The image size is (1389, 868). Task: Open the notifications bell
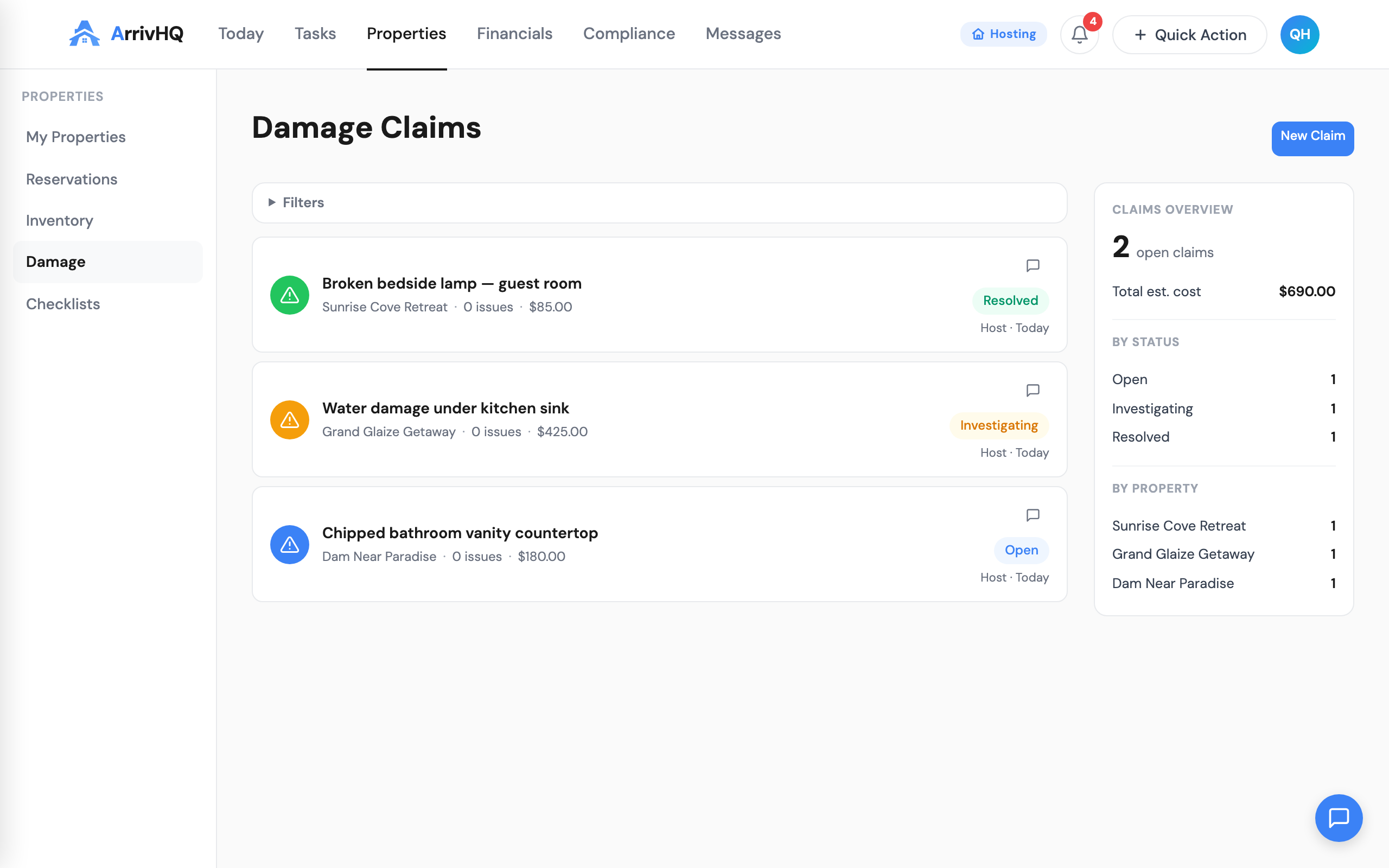click(x=1079, y=34)
